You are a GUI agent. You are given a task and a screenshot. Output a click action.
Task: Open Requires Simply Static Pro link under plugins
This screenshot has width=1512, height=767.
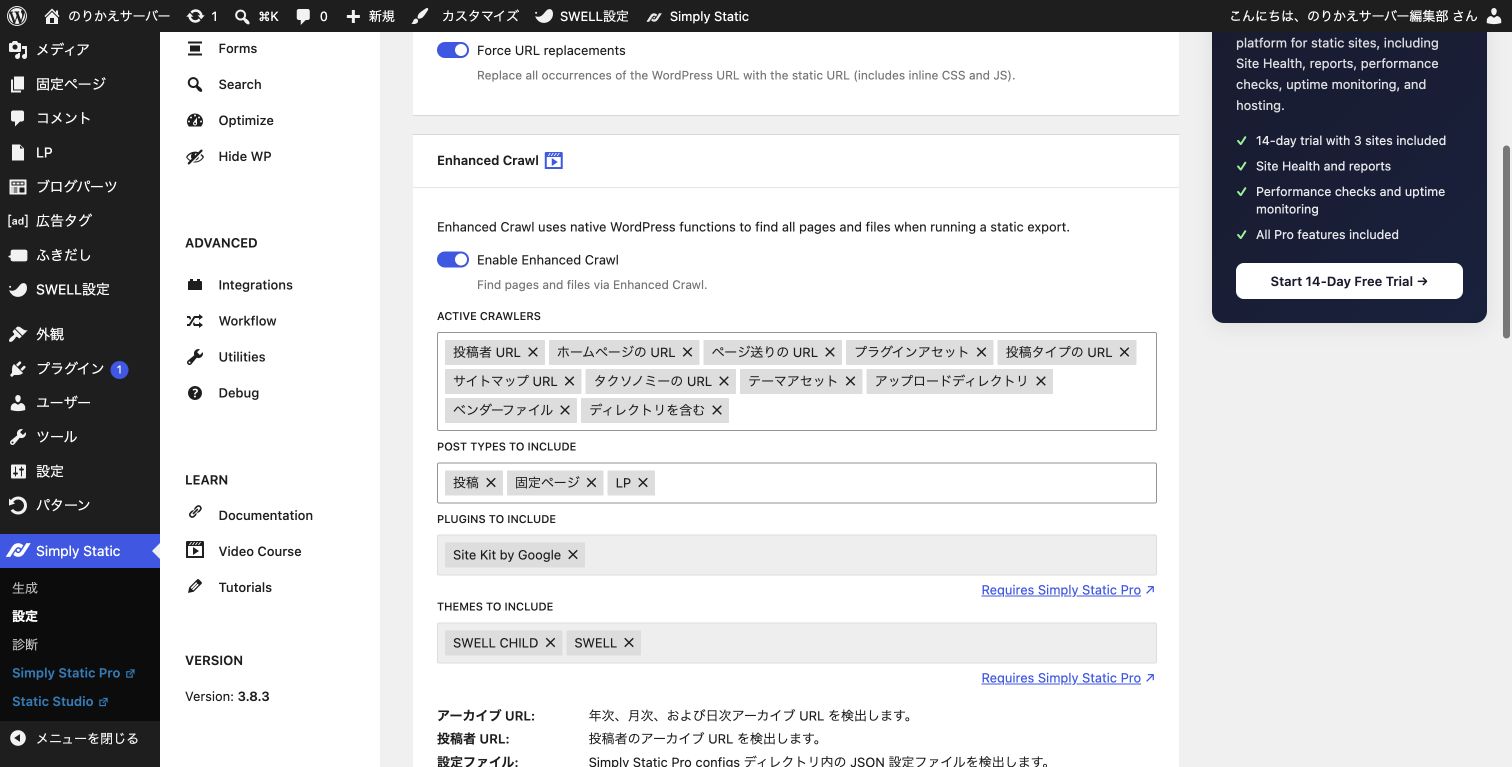1068,590
